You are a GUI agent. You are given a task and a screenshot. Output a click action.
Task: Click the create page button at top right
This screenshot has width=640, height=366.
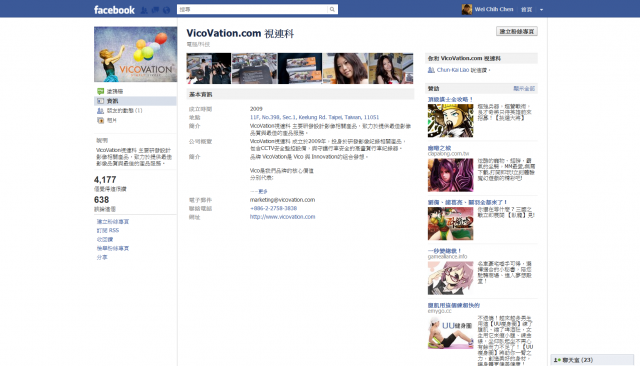point(517,31)
